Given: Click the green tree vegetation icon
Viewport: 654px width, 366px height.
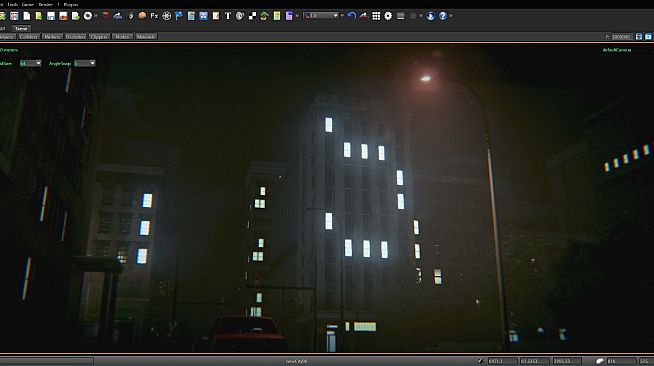Looking at the screenshot, I should (x=264, y=16).
